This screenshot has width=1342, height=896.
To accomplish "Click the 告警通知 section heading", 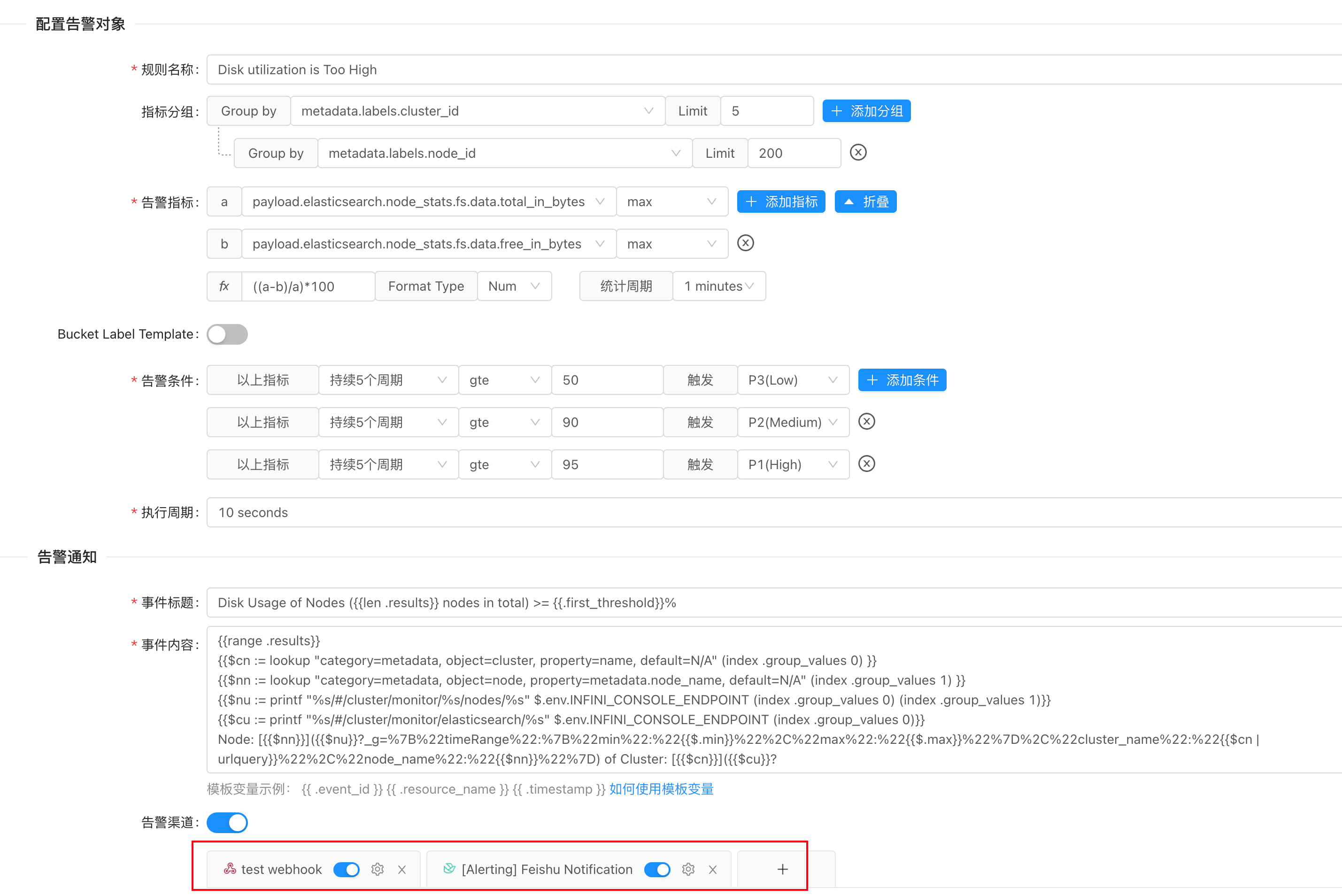I will pyautogui.click(x=67, y=557).
